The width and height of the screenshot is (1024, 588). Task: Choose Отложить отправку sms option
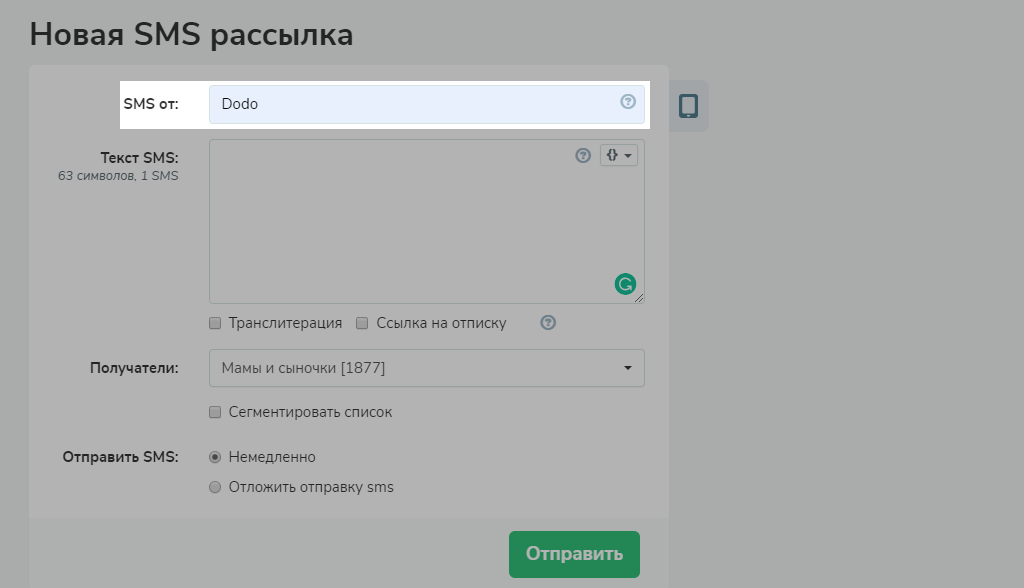pyautogui.click(x=215, y=487)
